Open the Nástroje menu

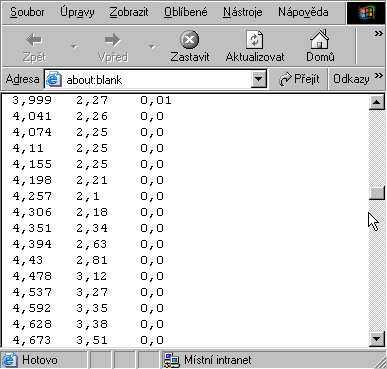(x=243, y=12)
